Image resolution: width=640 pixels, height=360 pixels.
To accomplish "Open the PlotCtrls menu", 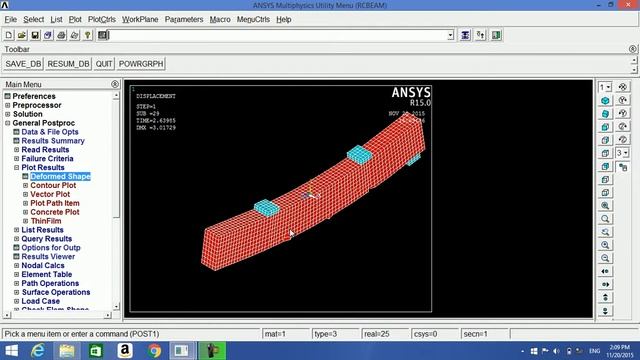I will point(102,20).
